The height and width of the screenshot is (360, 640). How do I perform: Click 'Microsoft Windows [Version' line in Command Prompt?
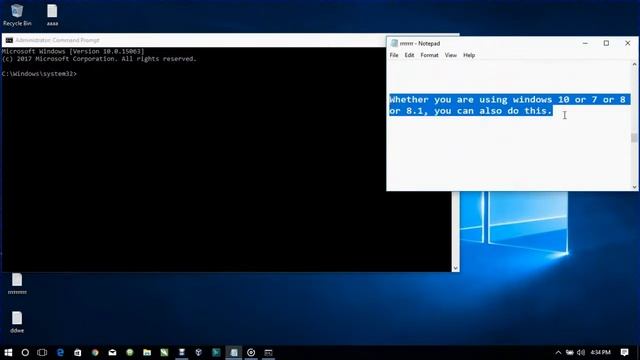click(73, 51)
